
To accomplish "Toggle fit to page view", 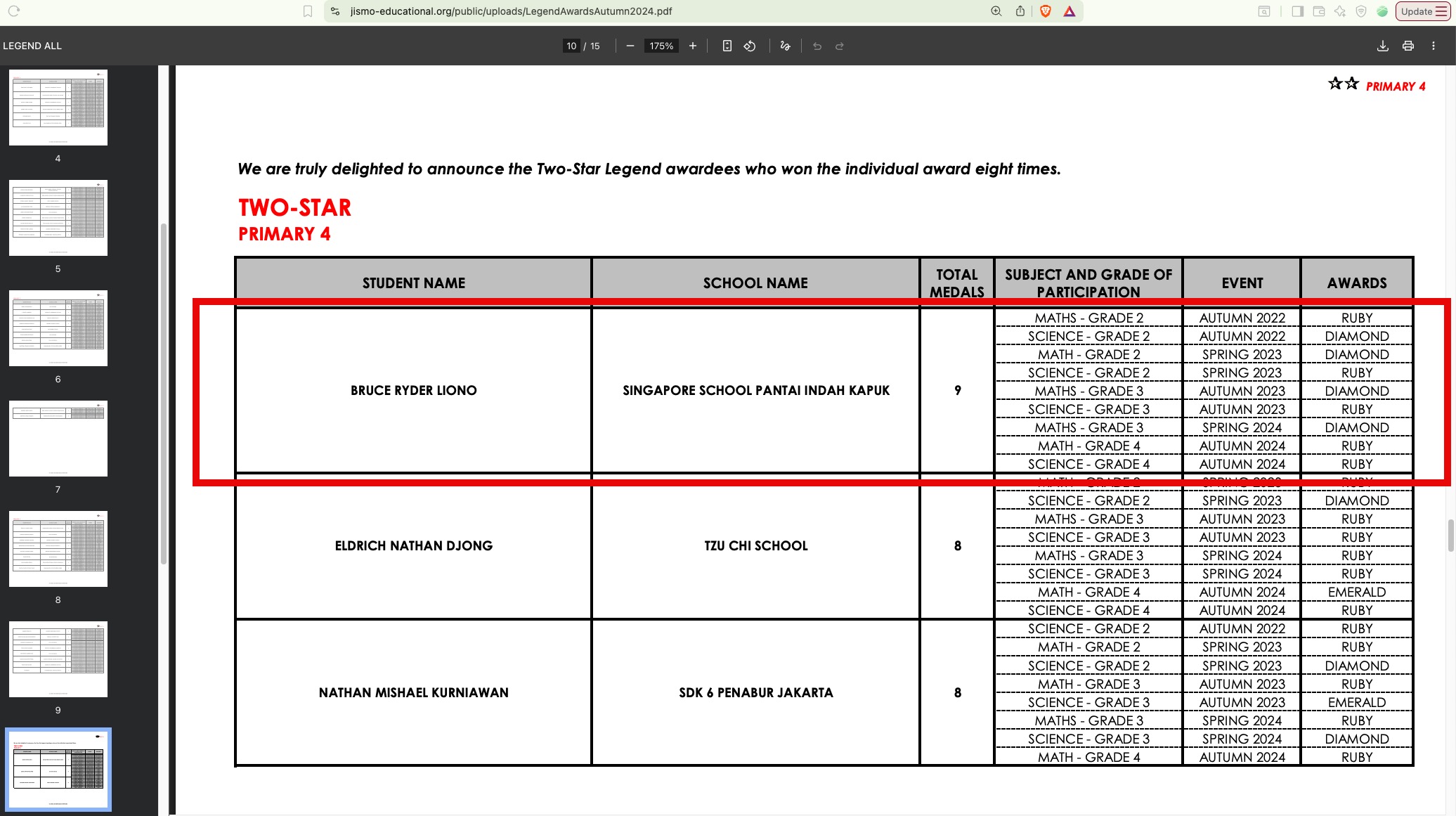I will pos(727,46).
